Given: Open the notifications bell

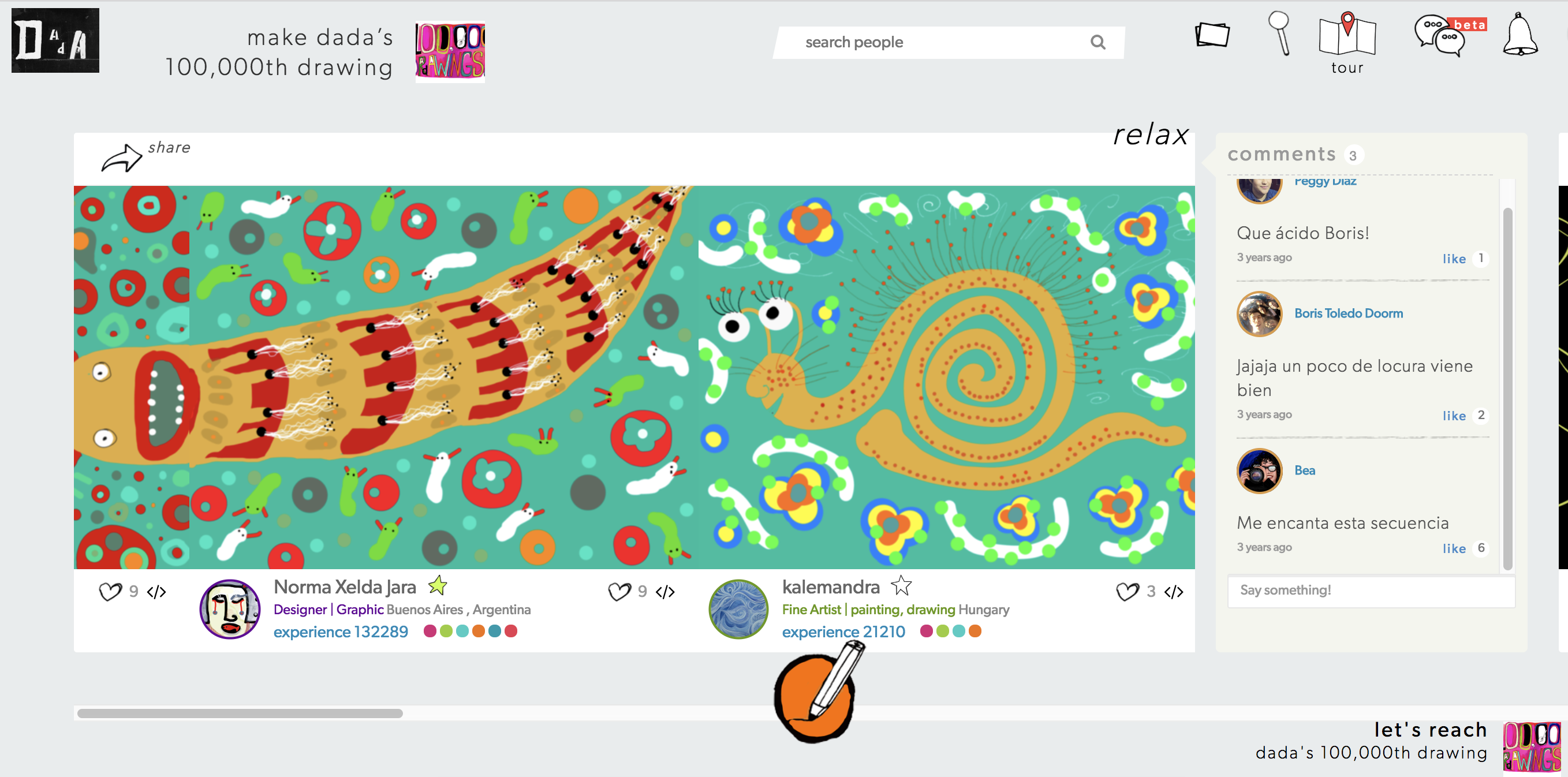Looking at the screenshot, I should coord(1520,34).
